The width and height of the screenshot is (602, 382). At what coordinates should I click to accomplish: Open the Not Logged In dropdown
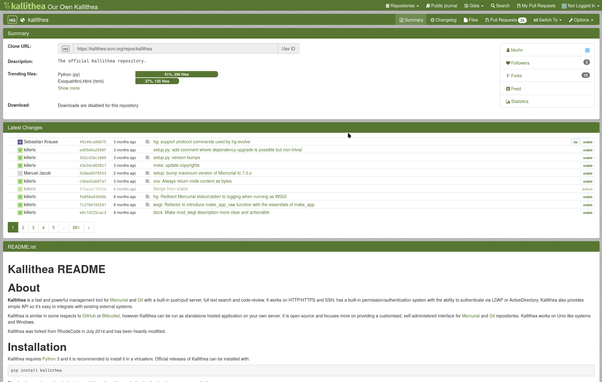(580, 6)
